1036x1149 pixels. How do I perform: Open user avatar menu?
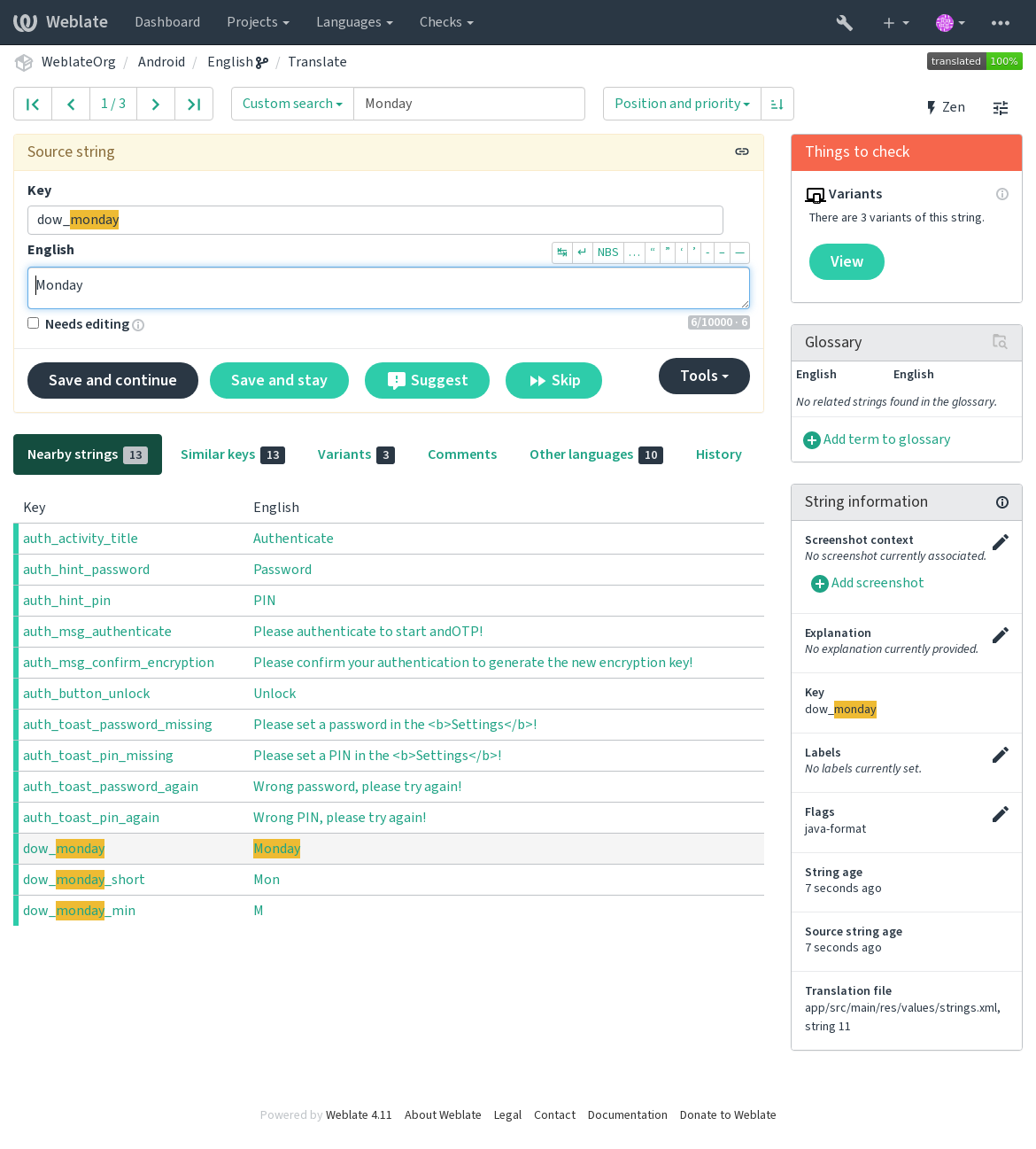click(950, 22)
